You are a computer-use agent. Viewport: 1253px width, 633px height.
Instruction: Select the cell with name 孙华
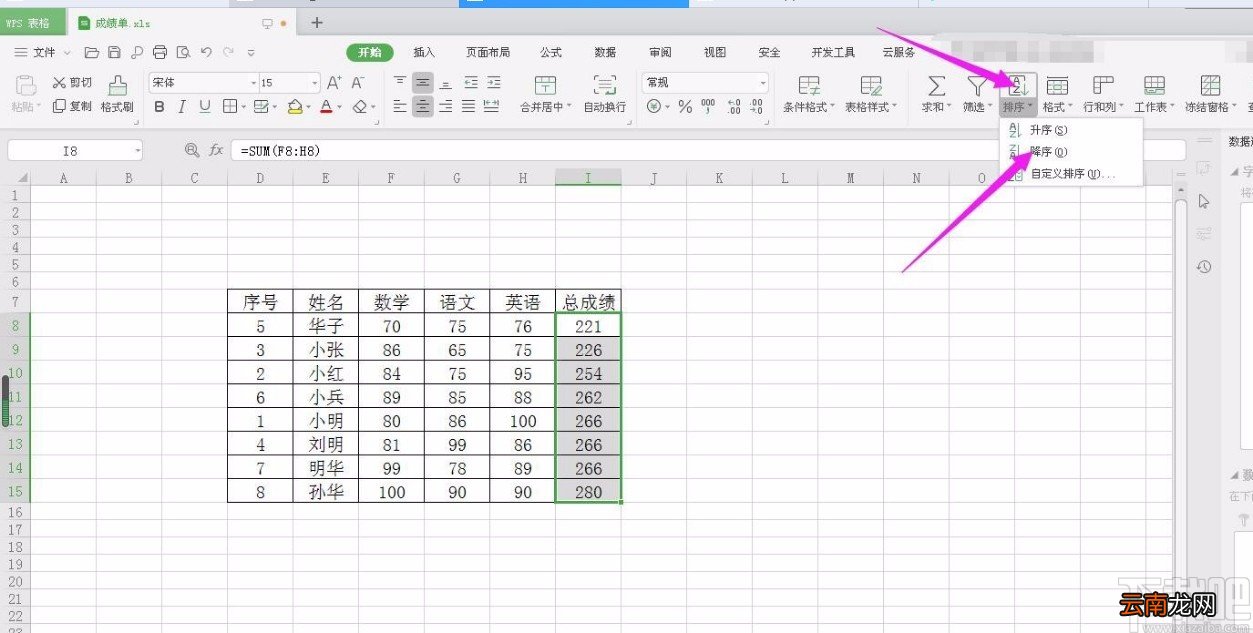[326, 491]
